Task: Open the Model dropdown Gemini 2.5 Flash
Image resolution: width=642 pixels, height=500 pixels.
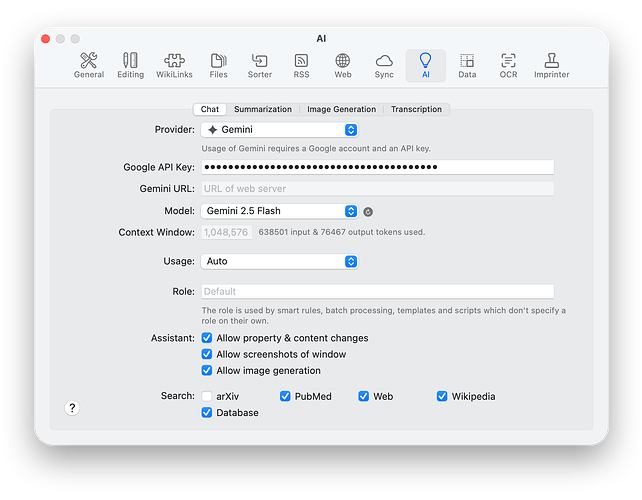Action: pos(279,211)
